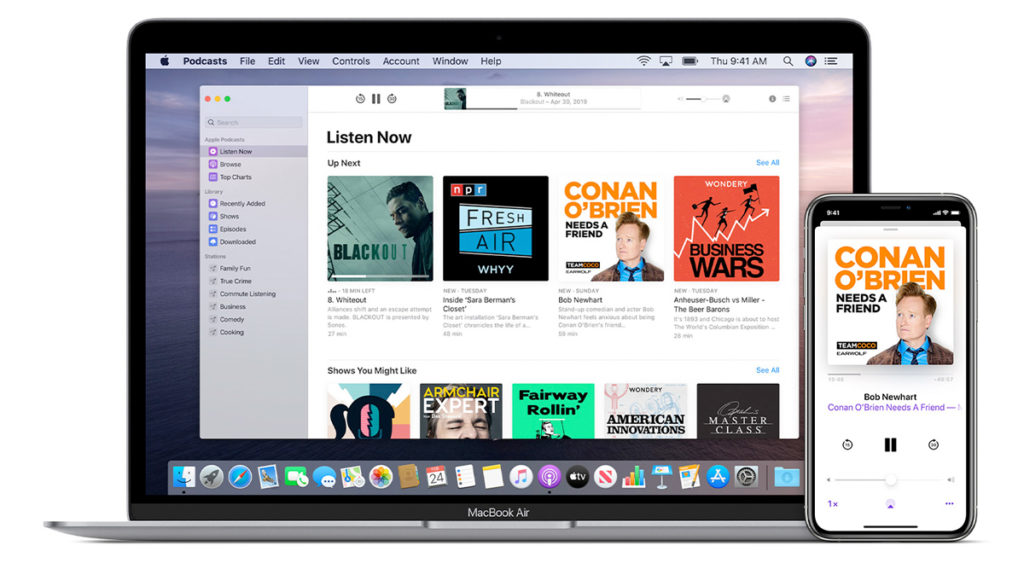Open the Fairway Rollin' show
1024x563 pixels.
[x=553, y=411]
